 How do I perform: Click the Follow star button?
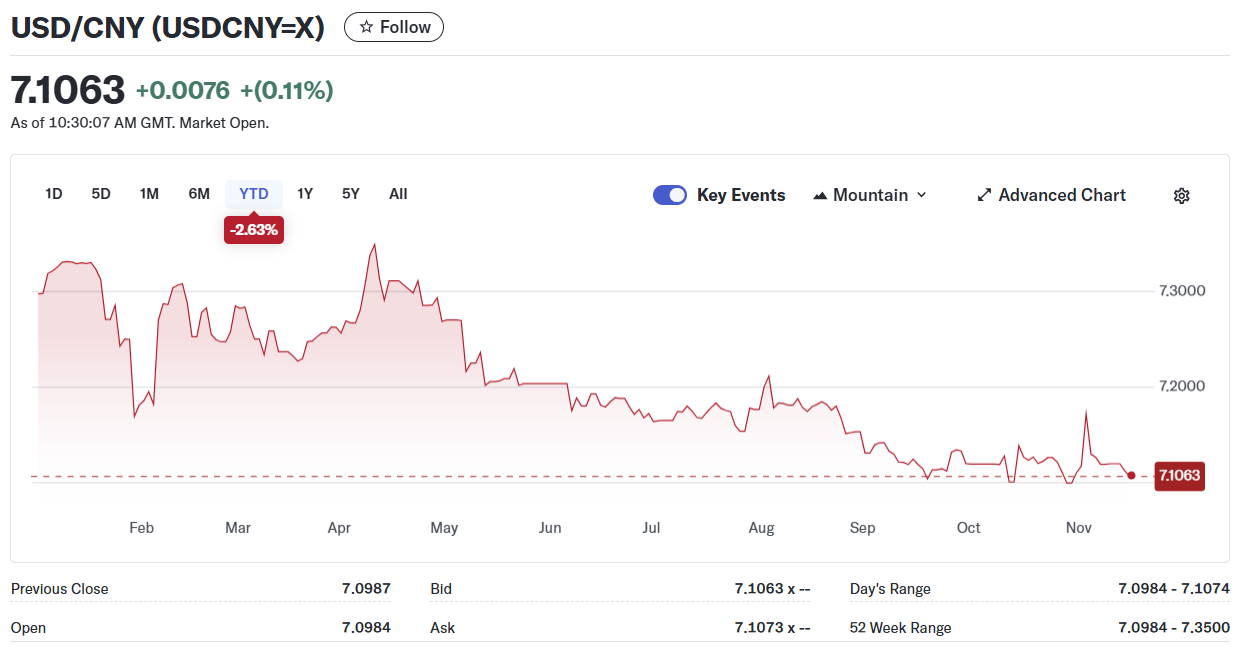(394, 27)
